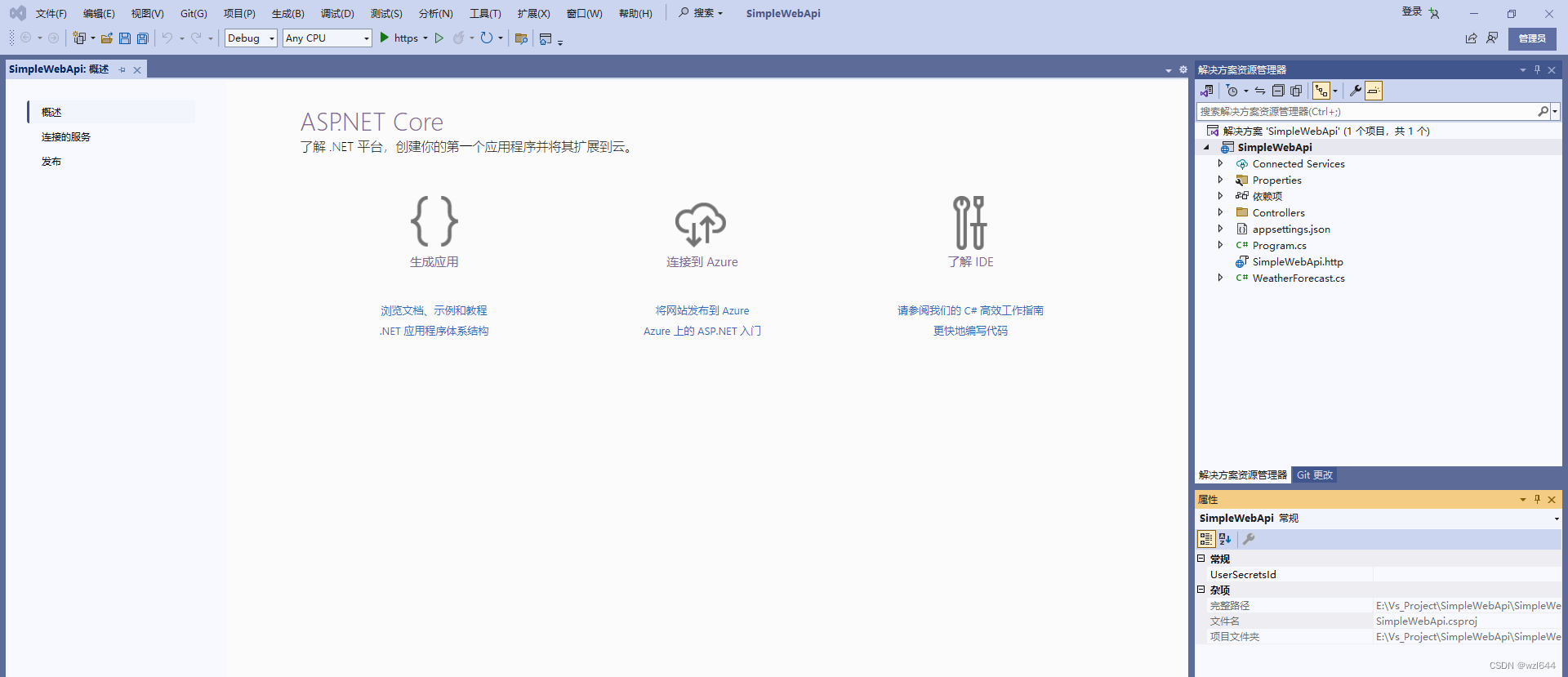Click the curly braces Build App icon
1568x677 pixels.
pyautogui.click(x=434, y=221)
